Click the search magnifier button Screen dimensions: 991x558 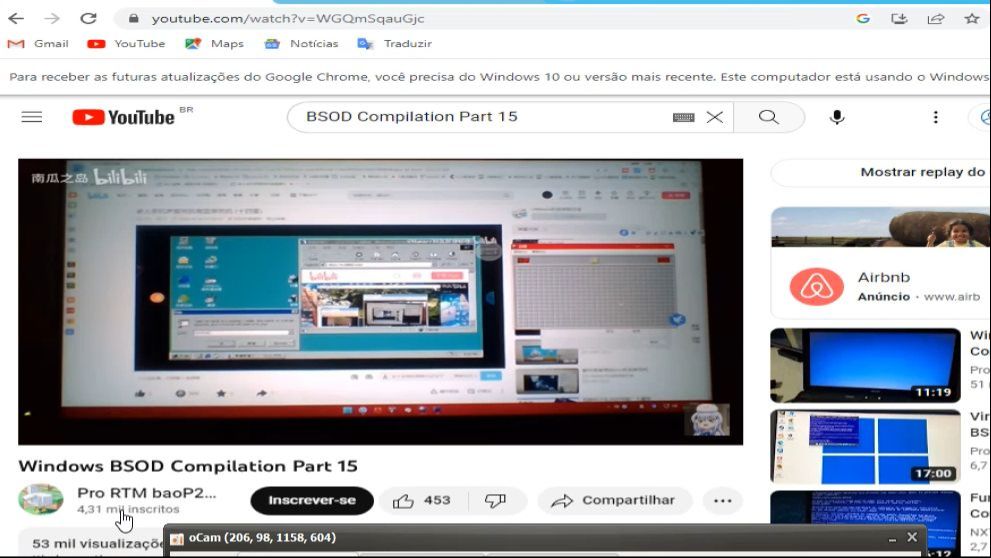pos(768,117)
